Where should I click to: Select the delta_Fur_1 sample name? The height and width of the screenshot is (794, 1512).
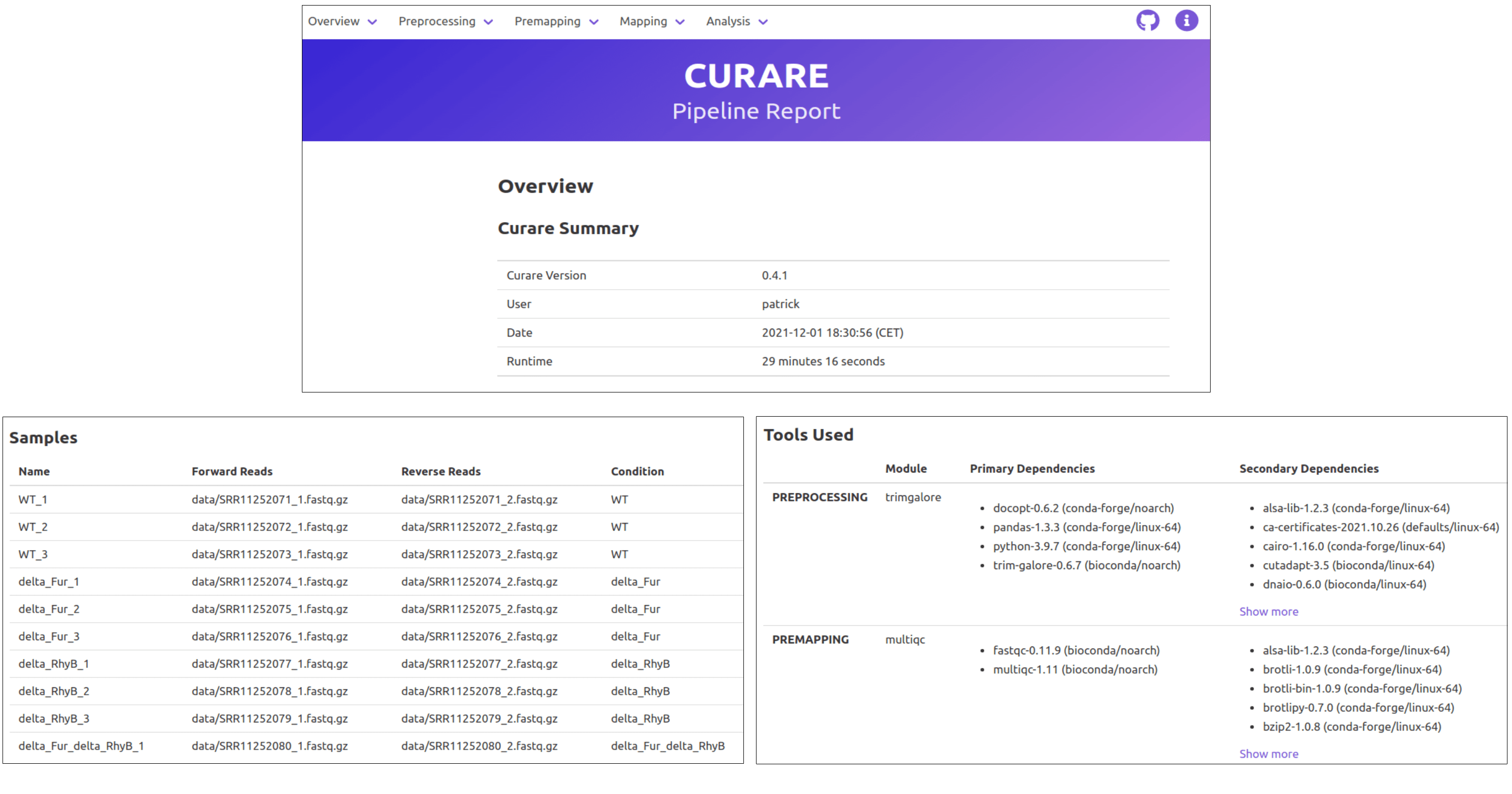(49, 581)
